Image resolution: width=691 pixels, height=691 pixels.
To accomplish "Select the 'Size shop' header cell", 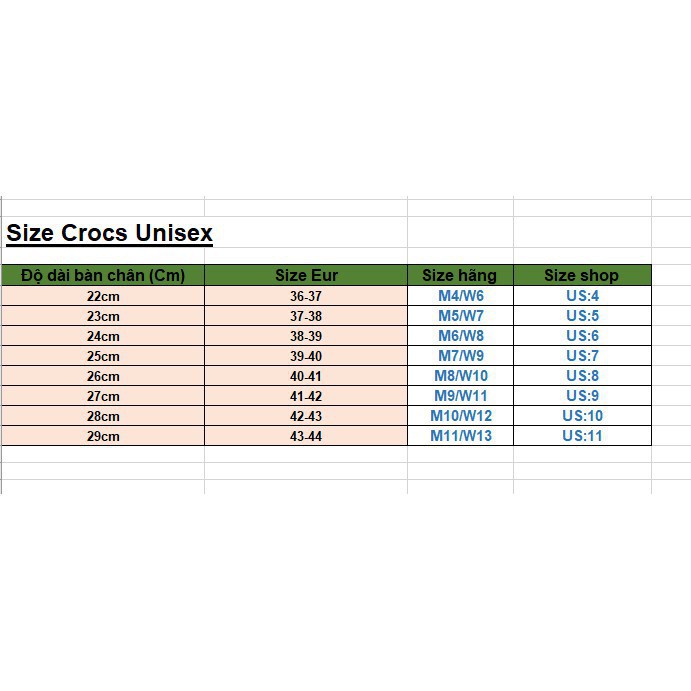I will 581,275.
